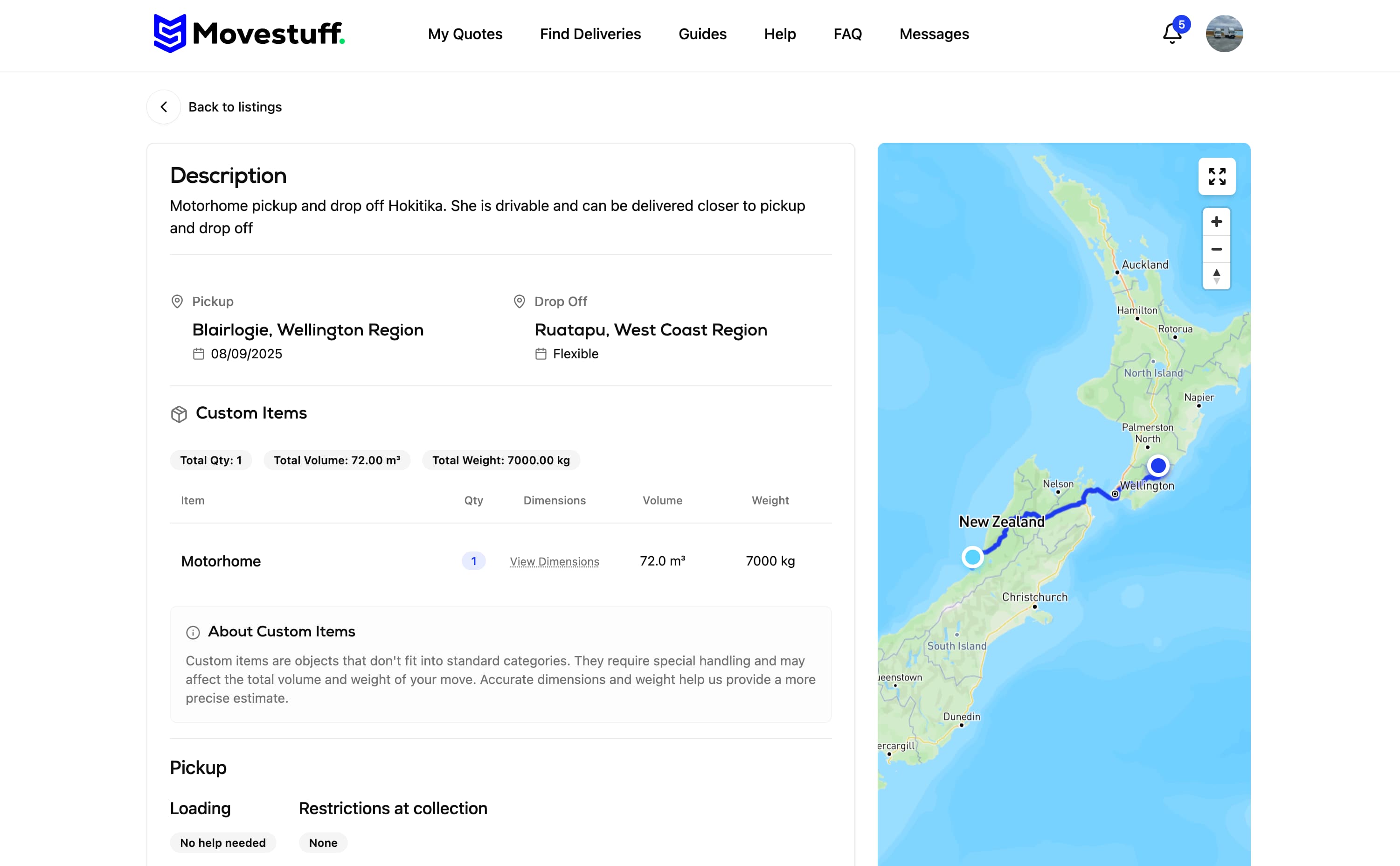Click the back arrow button
Screen dimensions: 1400x866
coord(164,107)
